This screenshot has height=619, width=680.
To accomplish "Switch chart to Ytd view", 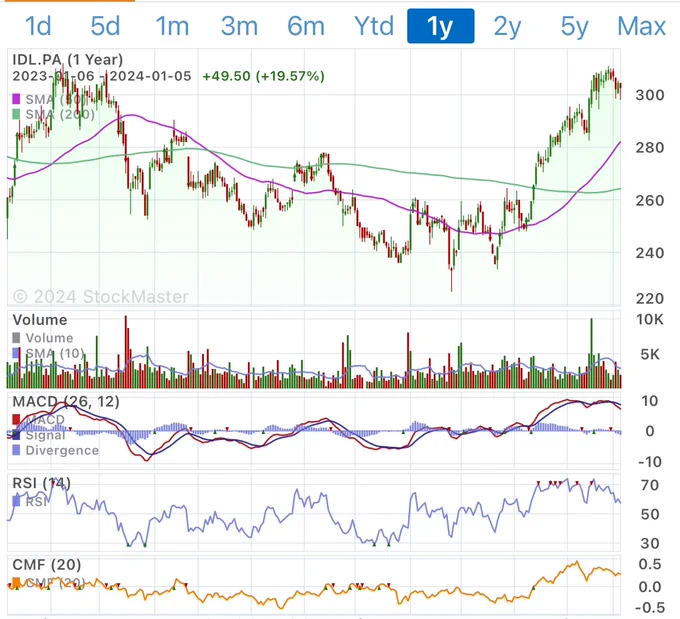I will (374, 26).
